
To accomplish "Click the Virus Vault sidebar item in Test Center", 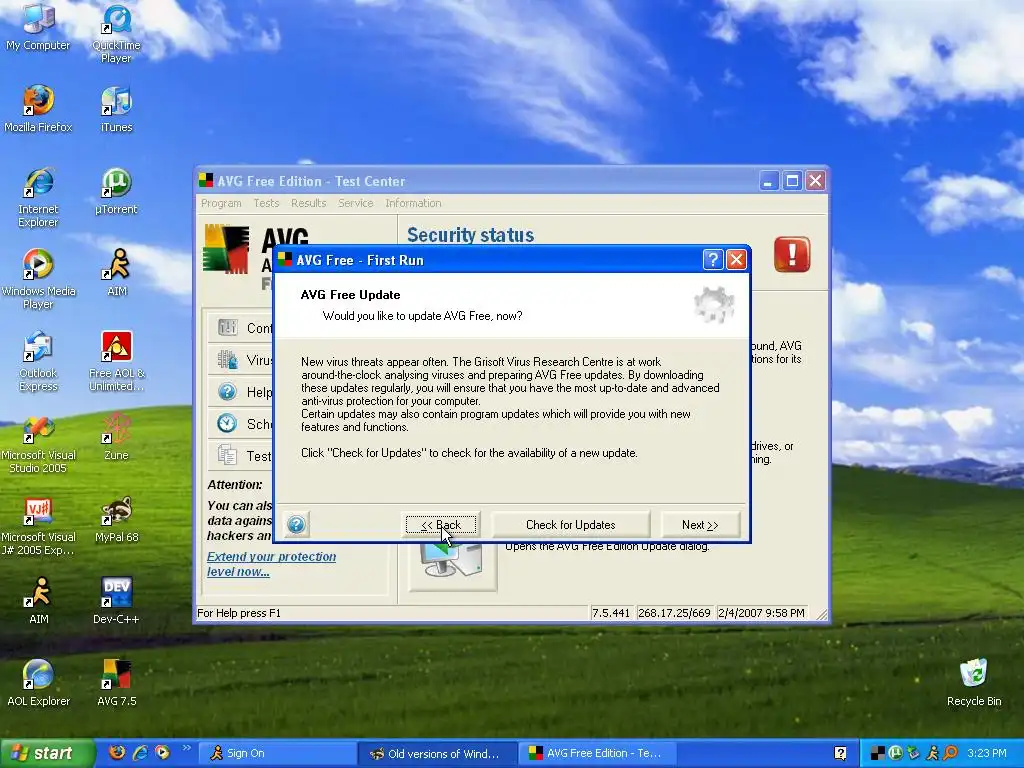I will tap(240, 360).
